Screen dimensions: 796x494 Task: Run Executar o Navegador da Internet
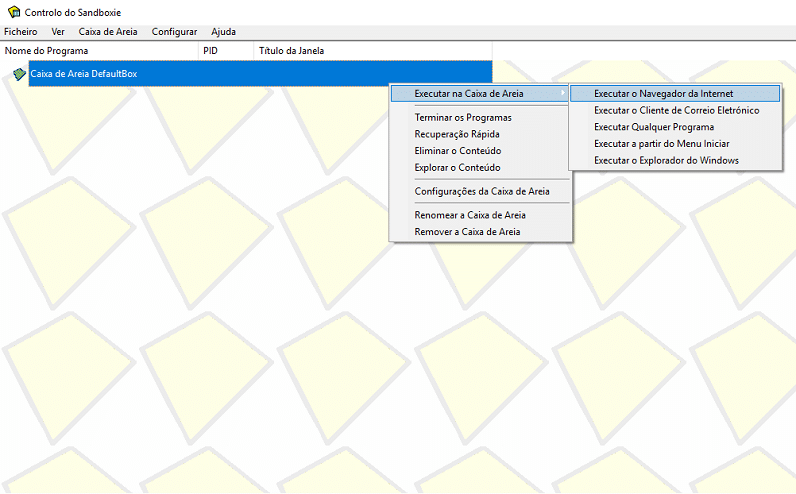tap(675, 93)
